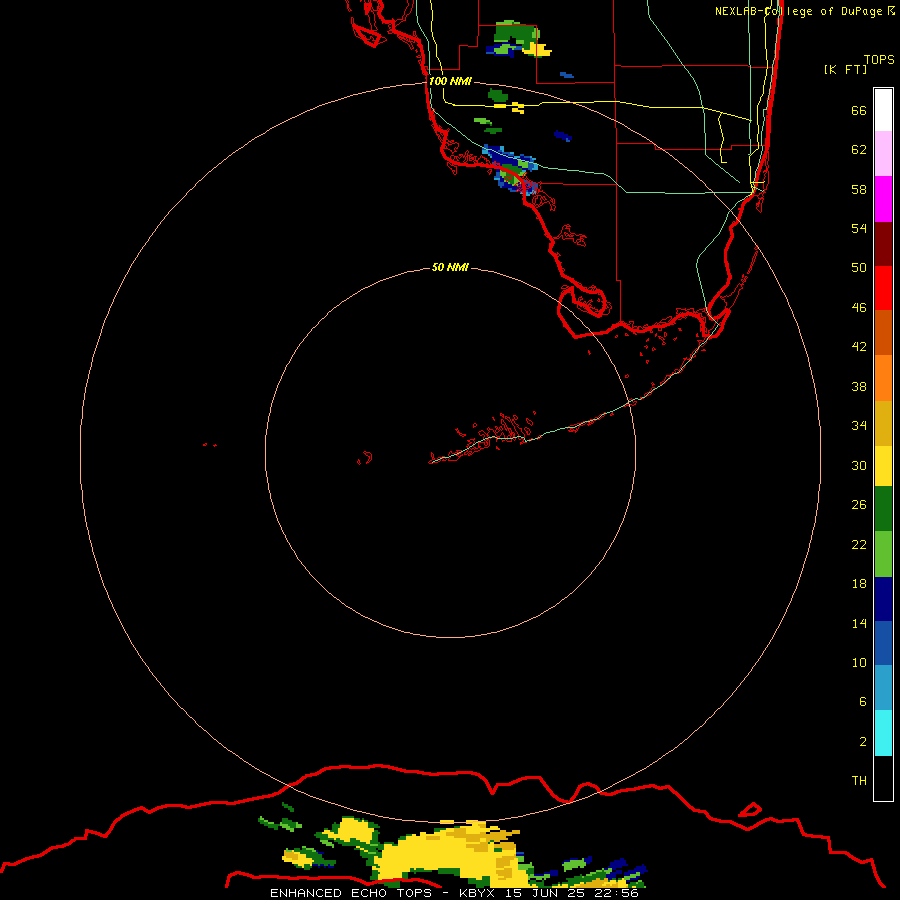Viewport: 900px width, 900px height.
Task: Click the navy blue legend band
Action: pos(883,599)
